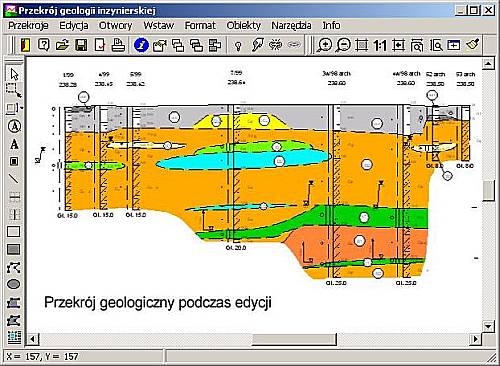Open the Otwory menu

(x=115, y=25)
